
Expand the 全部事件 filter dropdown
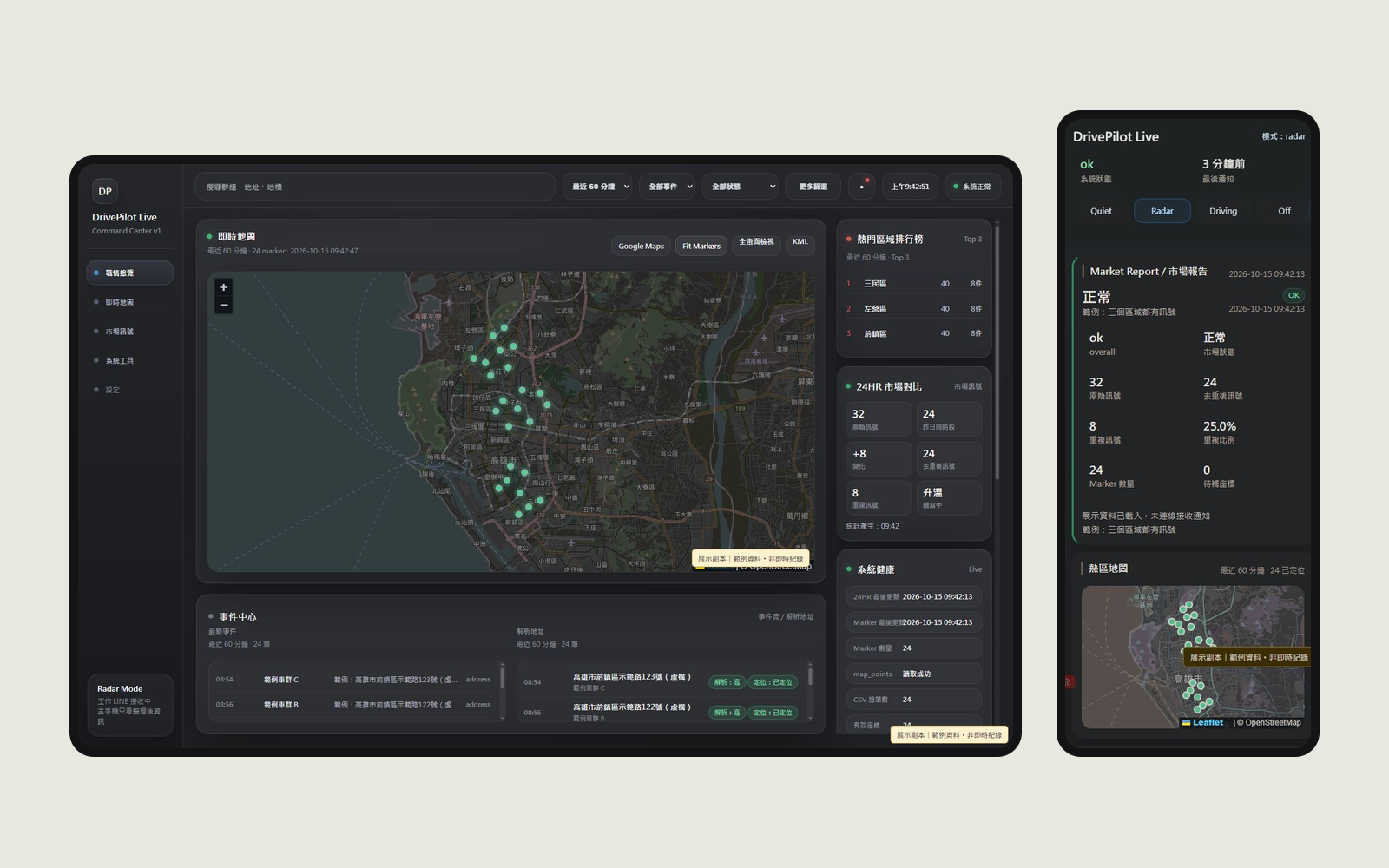tap(668, 187)
